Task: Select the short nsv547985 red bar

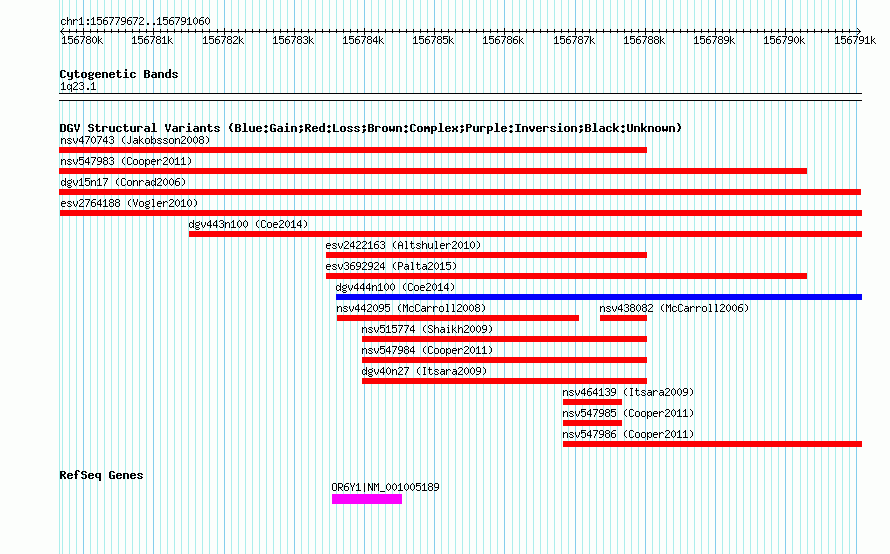Action: pyautogui.click(x=592, y=423)
